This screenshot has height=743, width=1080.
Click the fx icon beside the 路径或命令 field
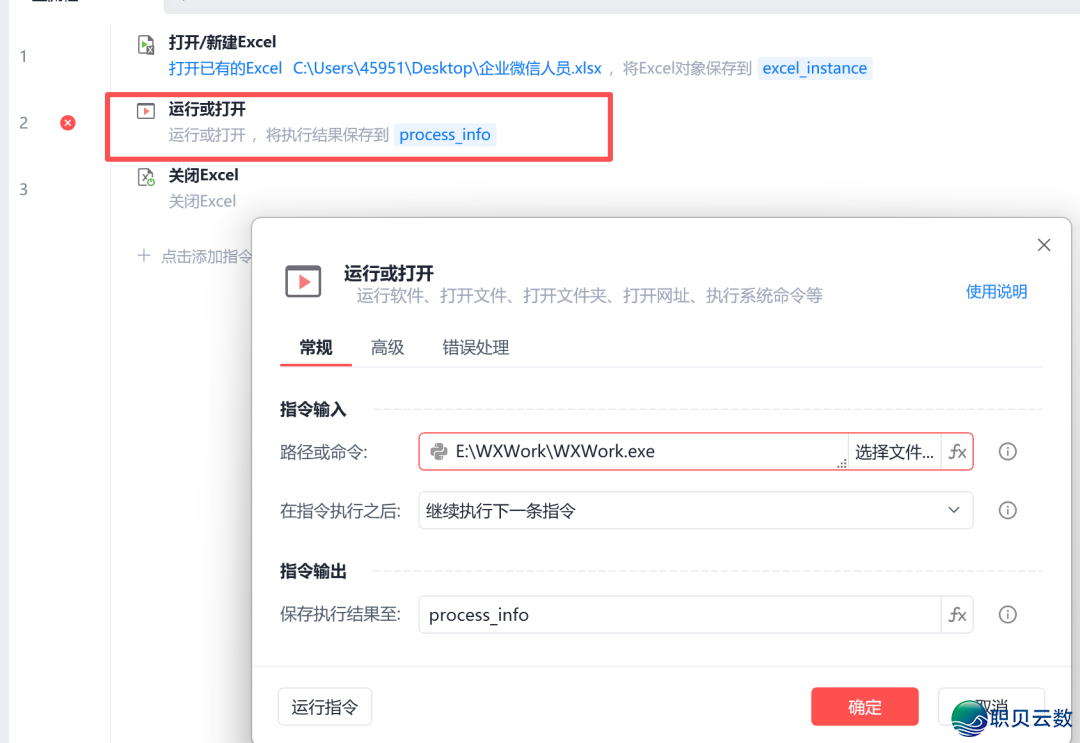point(957,451)
